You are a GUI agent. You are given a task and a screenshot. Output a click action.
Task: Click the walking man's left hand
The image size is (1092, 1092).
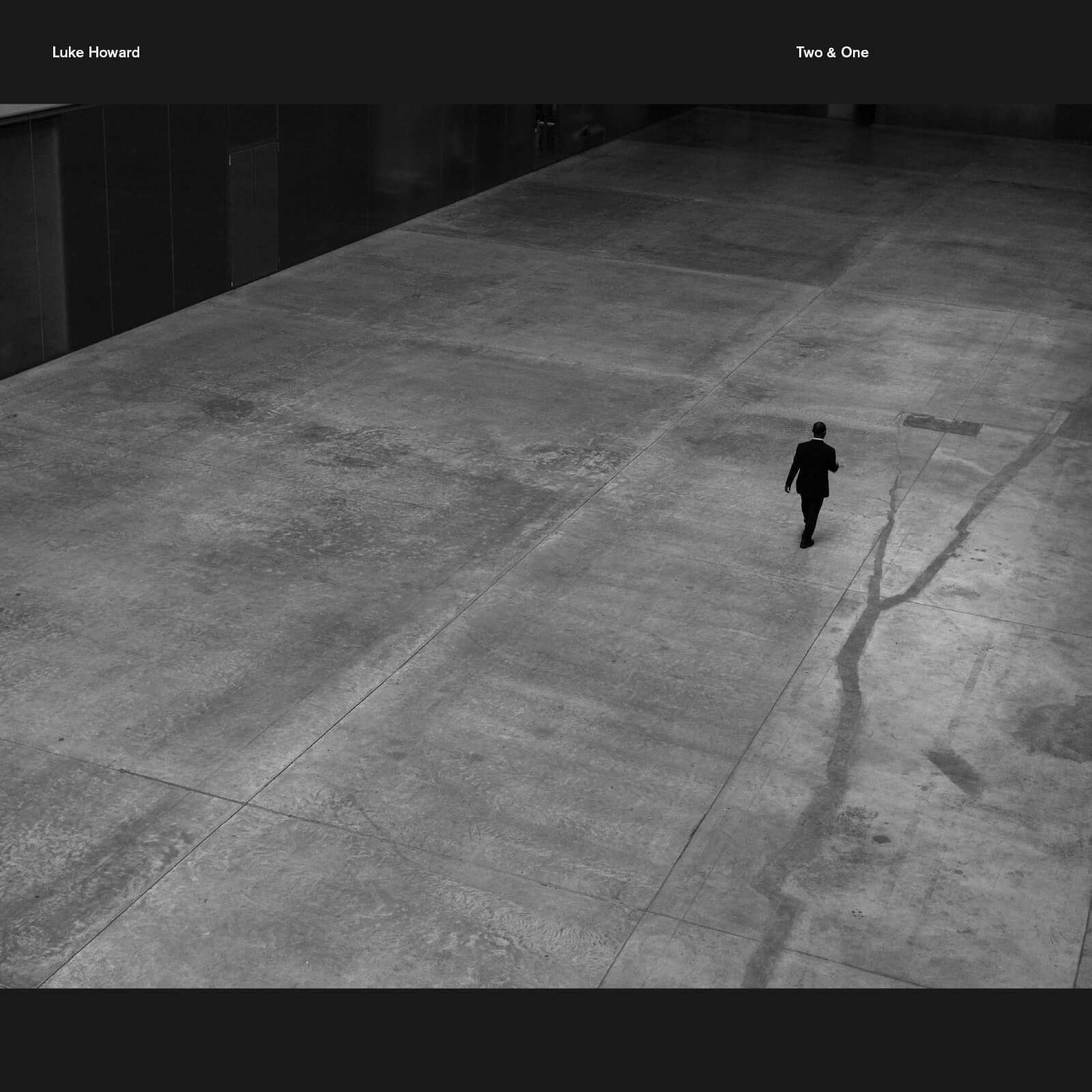788,487
